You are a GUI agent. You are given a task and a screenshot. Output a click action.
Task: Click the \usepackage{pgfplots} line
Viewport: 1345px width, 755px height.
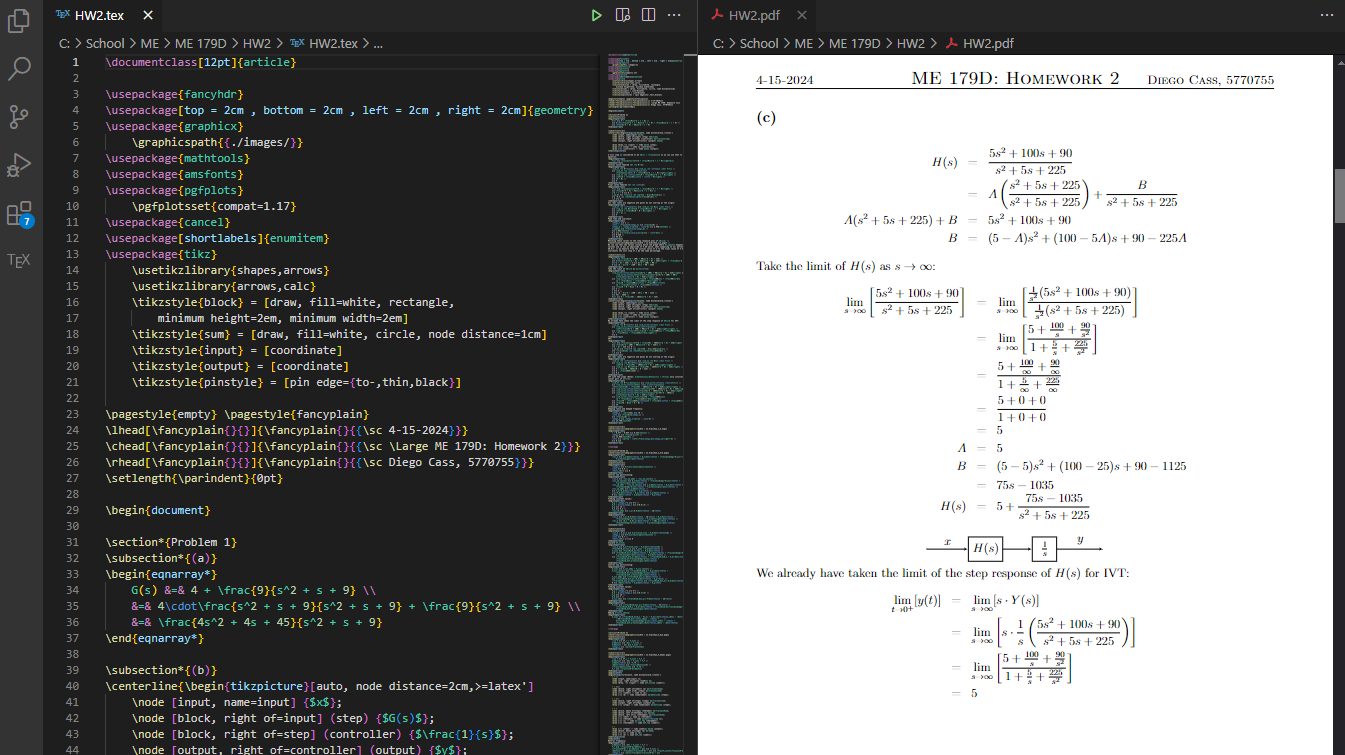pos(175,190)
